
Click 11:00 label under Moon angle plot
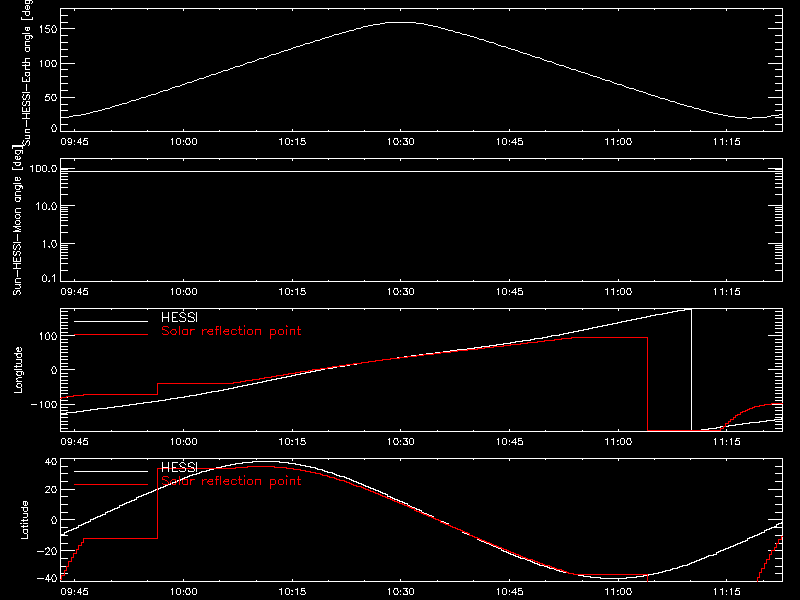[618, 291]
